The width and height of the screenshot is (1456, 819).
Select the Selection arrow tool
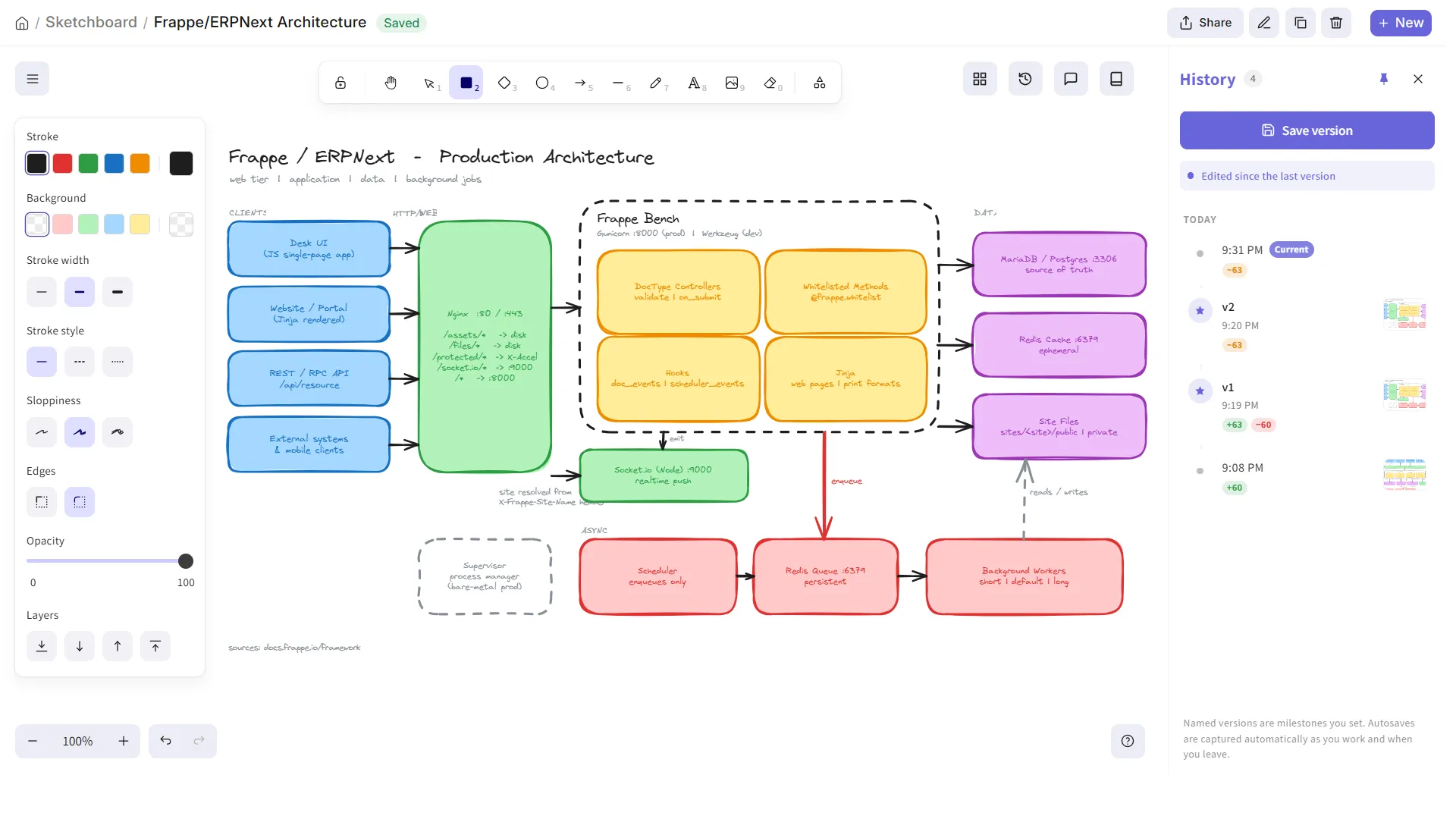pos(430,83)
